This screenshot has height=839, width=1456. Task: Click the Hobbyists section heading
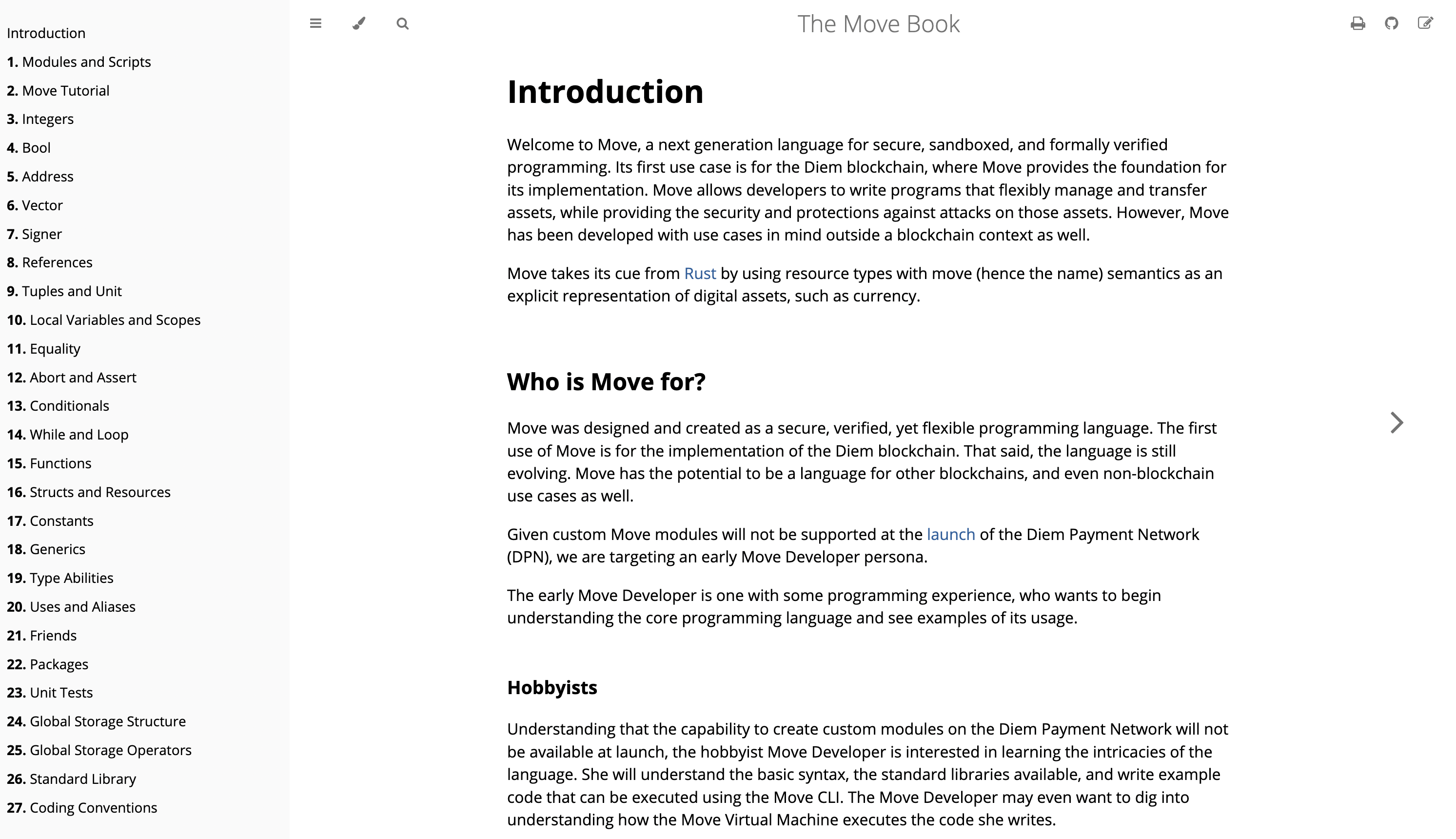552,687
